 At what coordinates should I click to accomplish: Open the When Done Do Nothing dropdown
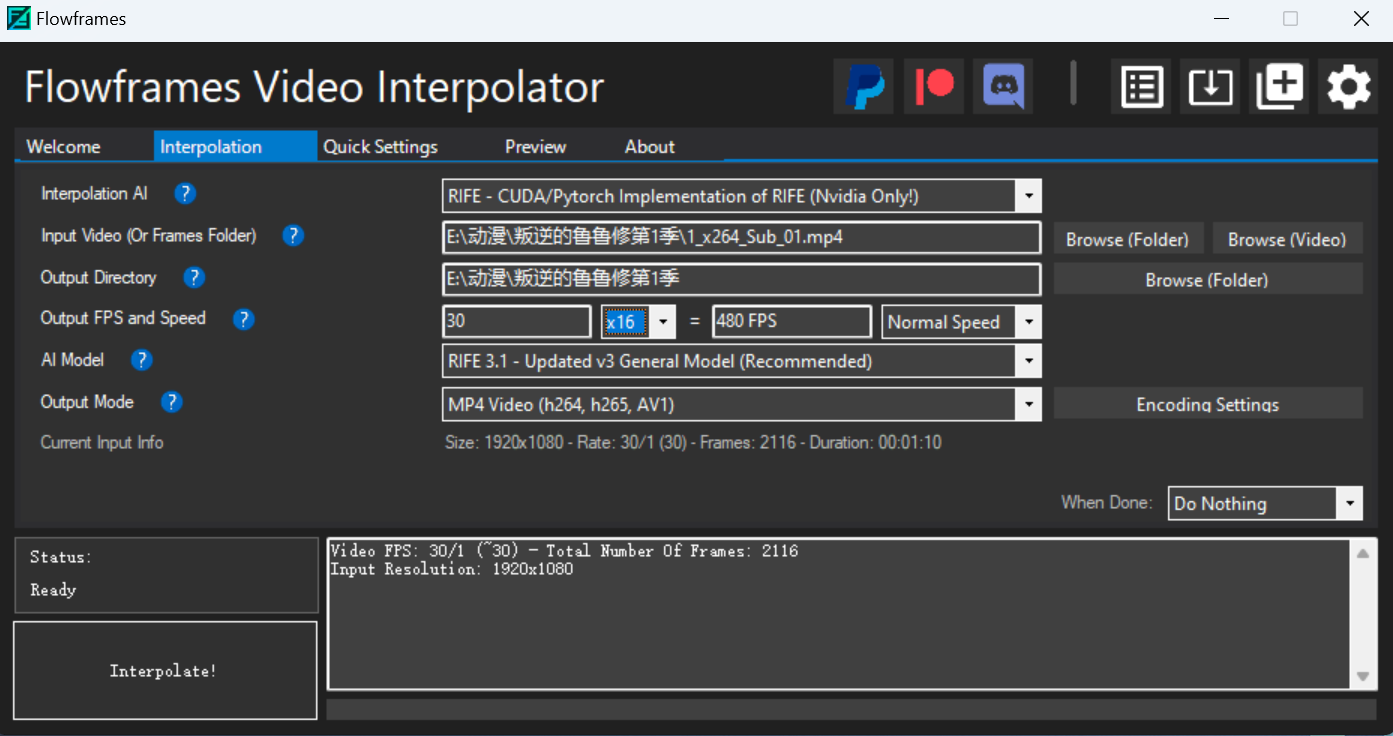pyautogui.click(x=1350, y=503)
